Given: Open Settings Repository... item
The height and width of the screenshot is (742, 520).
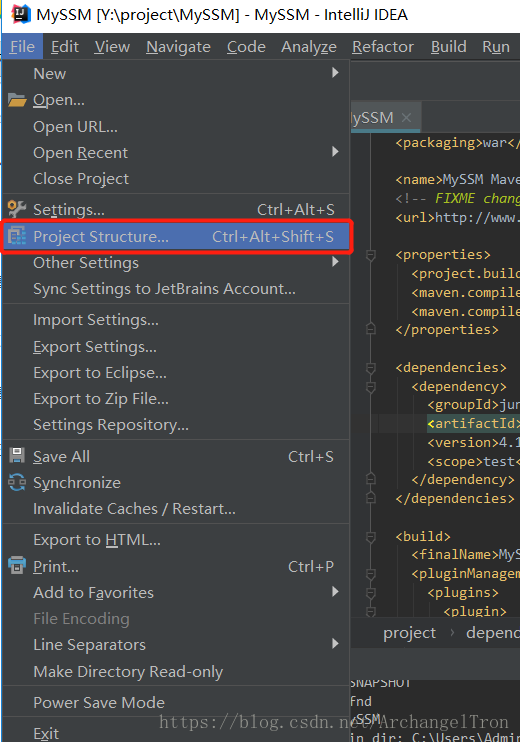Looking at the screenshot, I should coord(176,424).
